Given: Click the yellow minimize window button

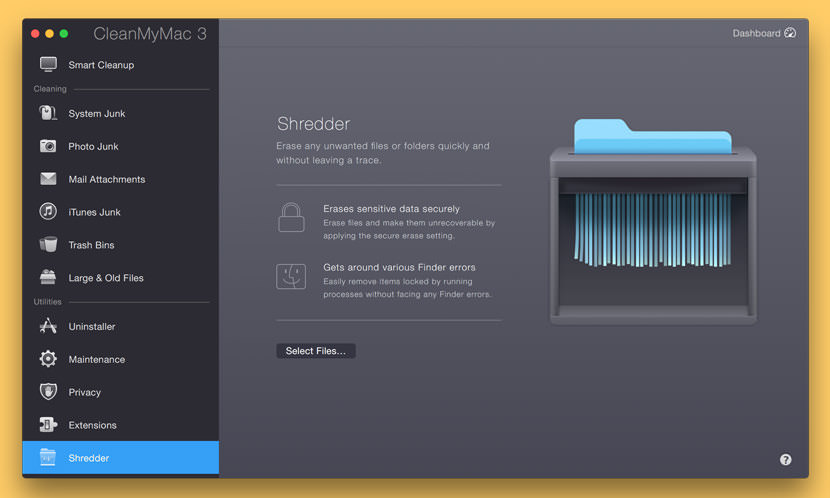Looking at the screenshot, I should click(x=50, y=33).
